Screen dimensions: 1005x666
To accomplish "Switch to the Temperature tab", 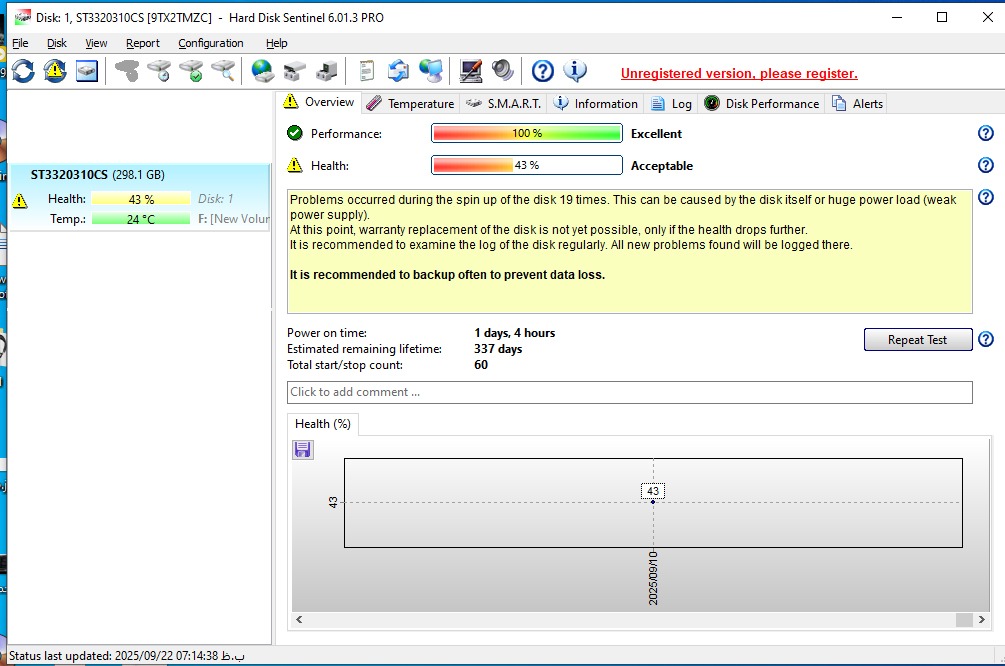I will coord(410,104).
